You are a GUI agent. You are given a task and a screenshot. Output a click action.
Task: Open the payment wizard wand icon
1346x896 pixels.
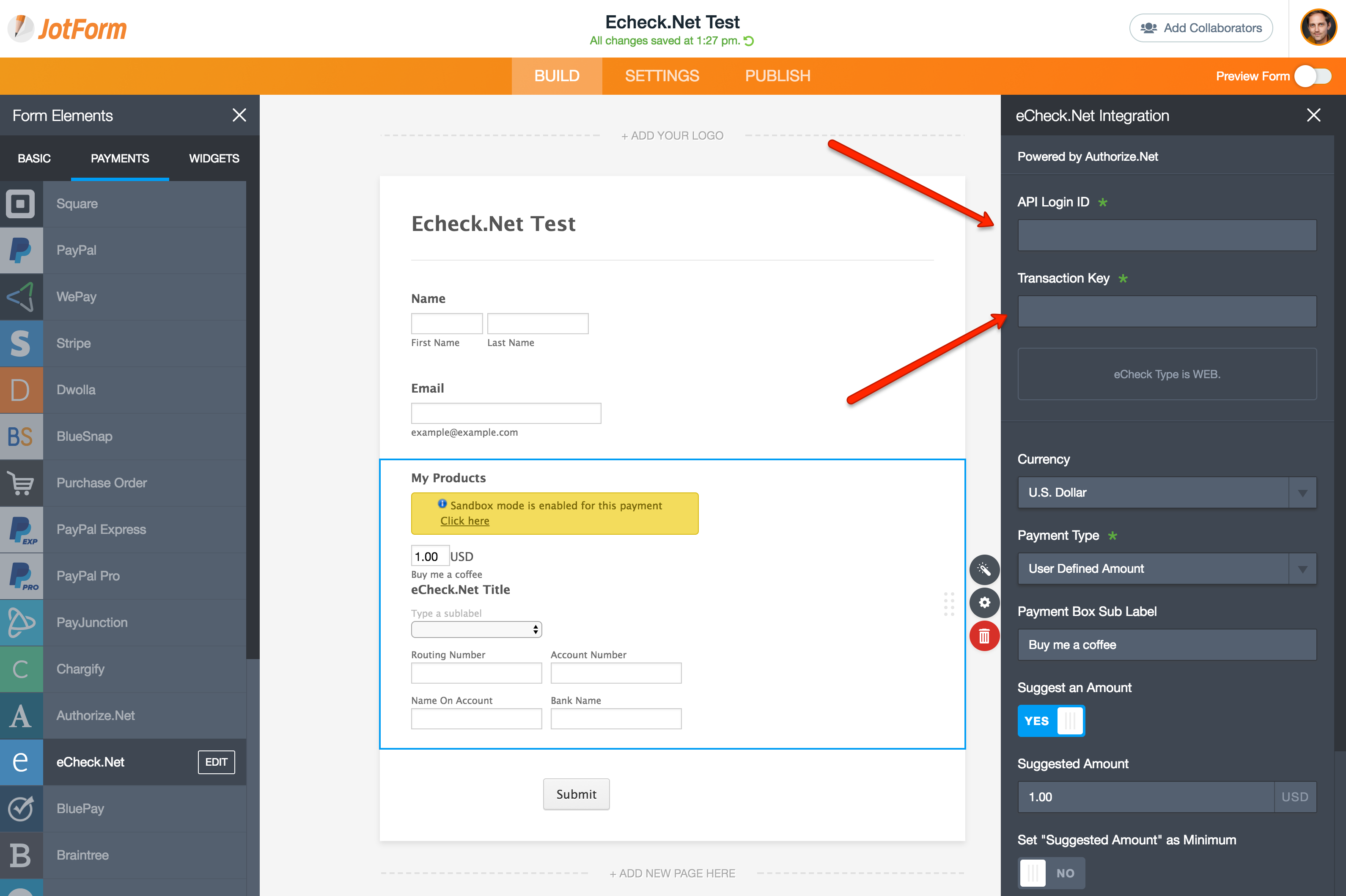[984, 569]
